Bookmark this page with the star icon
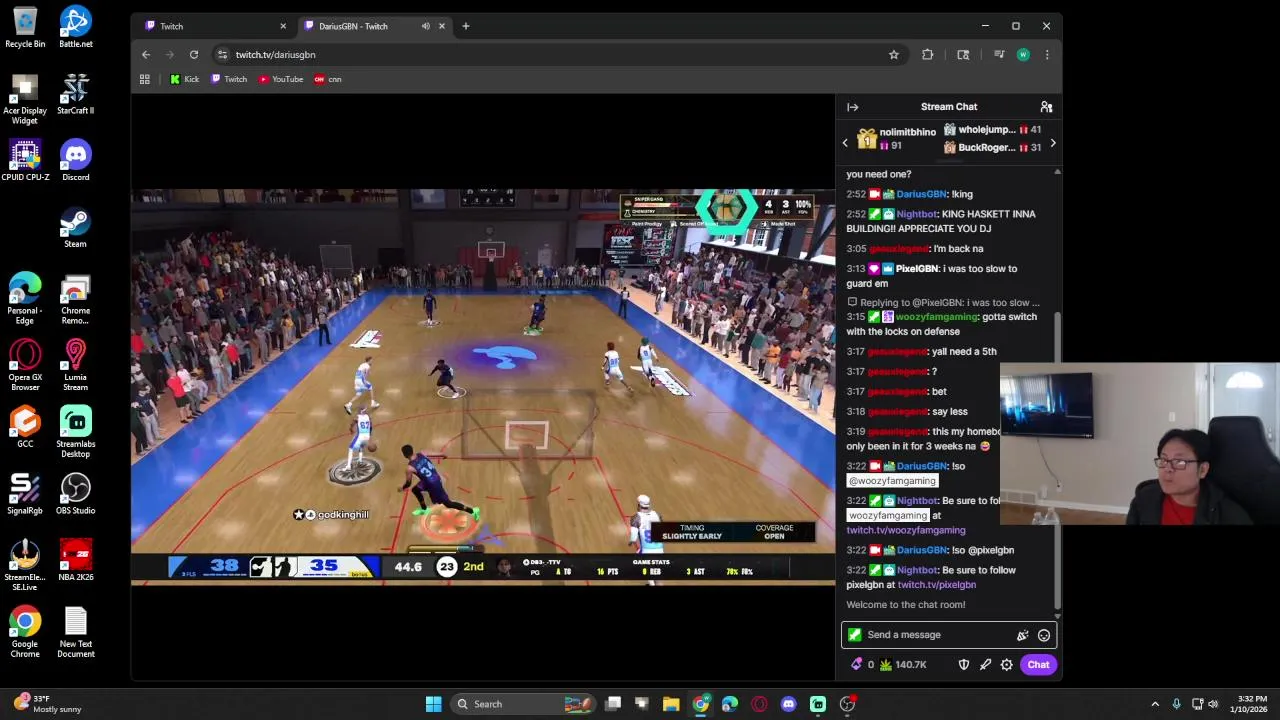This screenshot has height=720, width=1280. click(x=894, y=55)
